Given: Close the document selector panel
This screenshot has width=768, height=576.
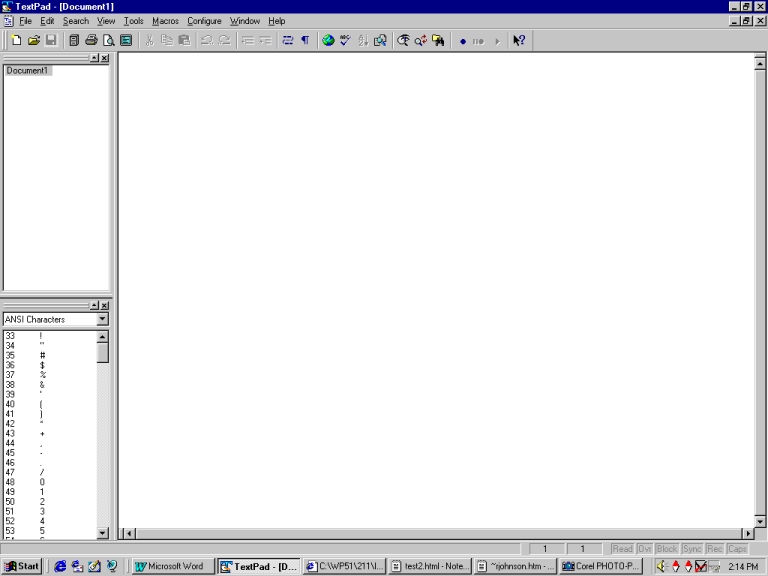Looking at the screenshot, I should point(105,58).
